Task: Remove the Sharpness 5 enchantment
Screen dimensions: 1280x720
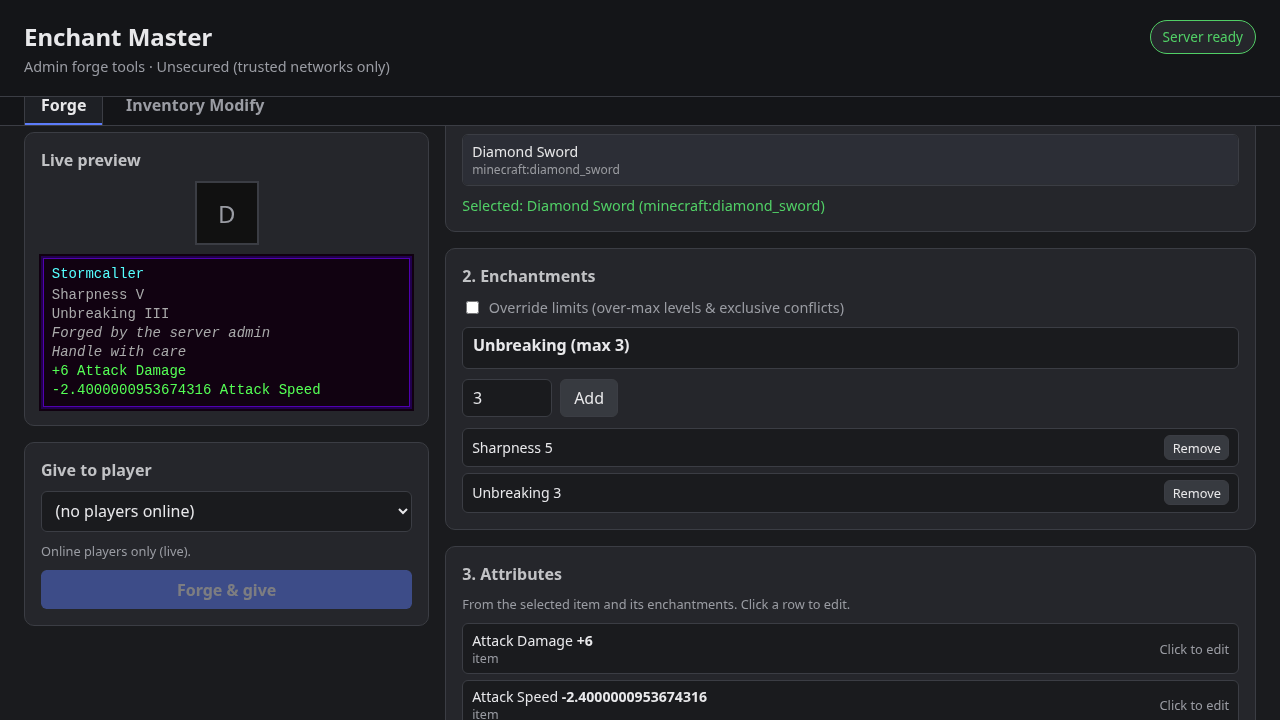Action: (1196, 448)
